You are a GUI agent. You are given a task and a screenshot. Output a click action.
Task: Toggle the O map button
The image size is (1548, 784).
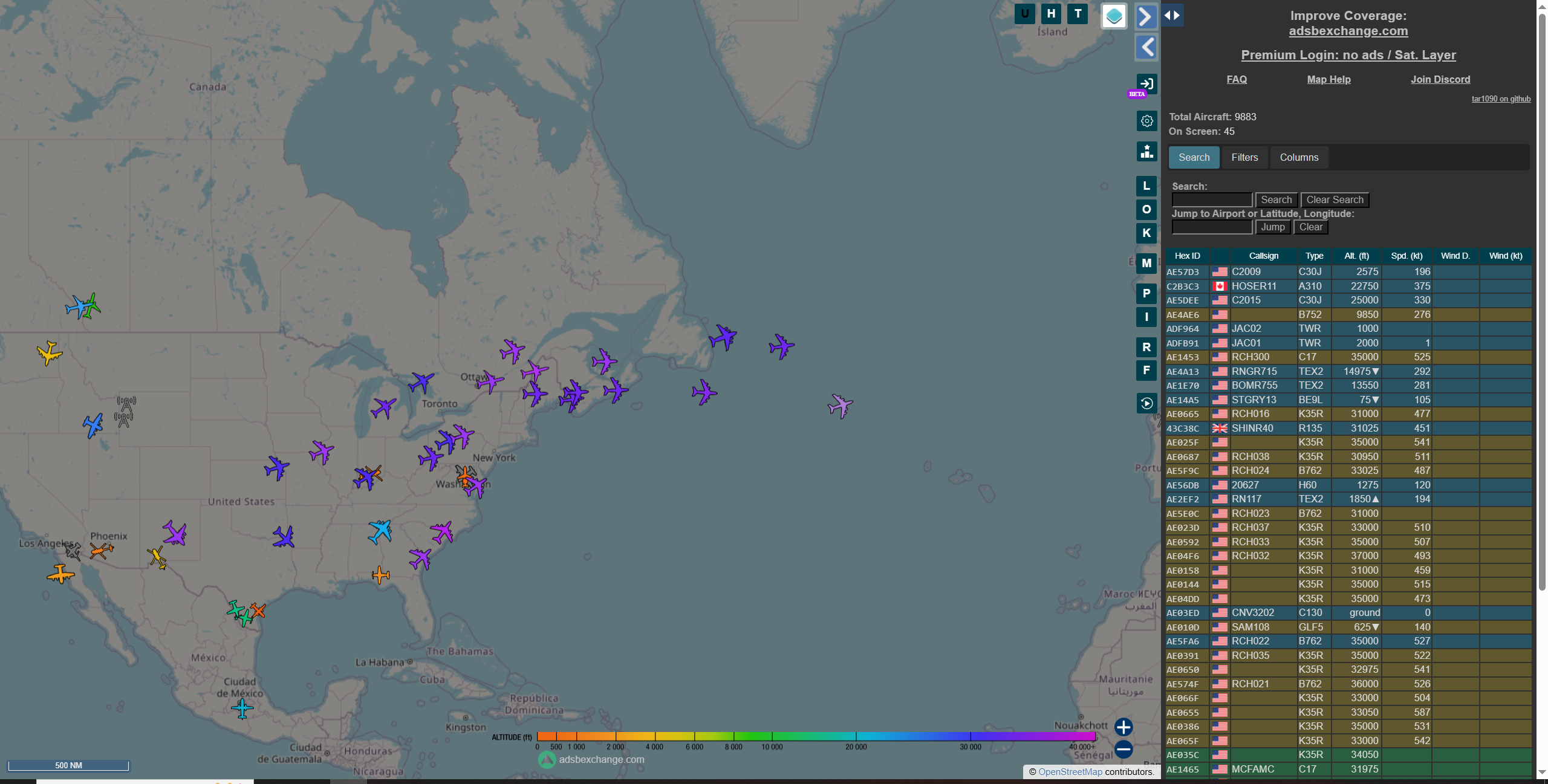1146,210
